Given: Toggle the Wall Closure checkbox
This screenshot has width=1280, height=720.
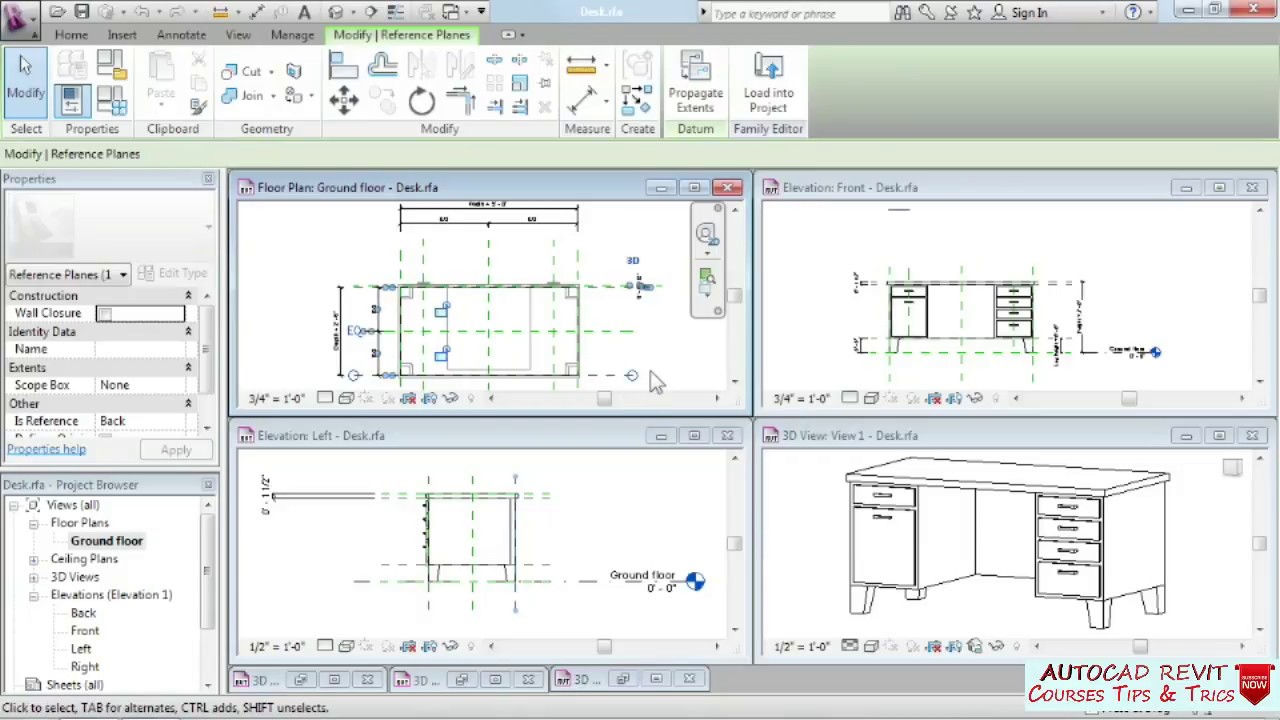Looking at the screenshot, I should pos(104,314).
